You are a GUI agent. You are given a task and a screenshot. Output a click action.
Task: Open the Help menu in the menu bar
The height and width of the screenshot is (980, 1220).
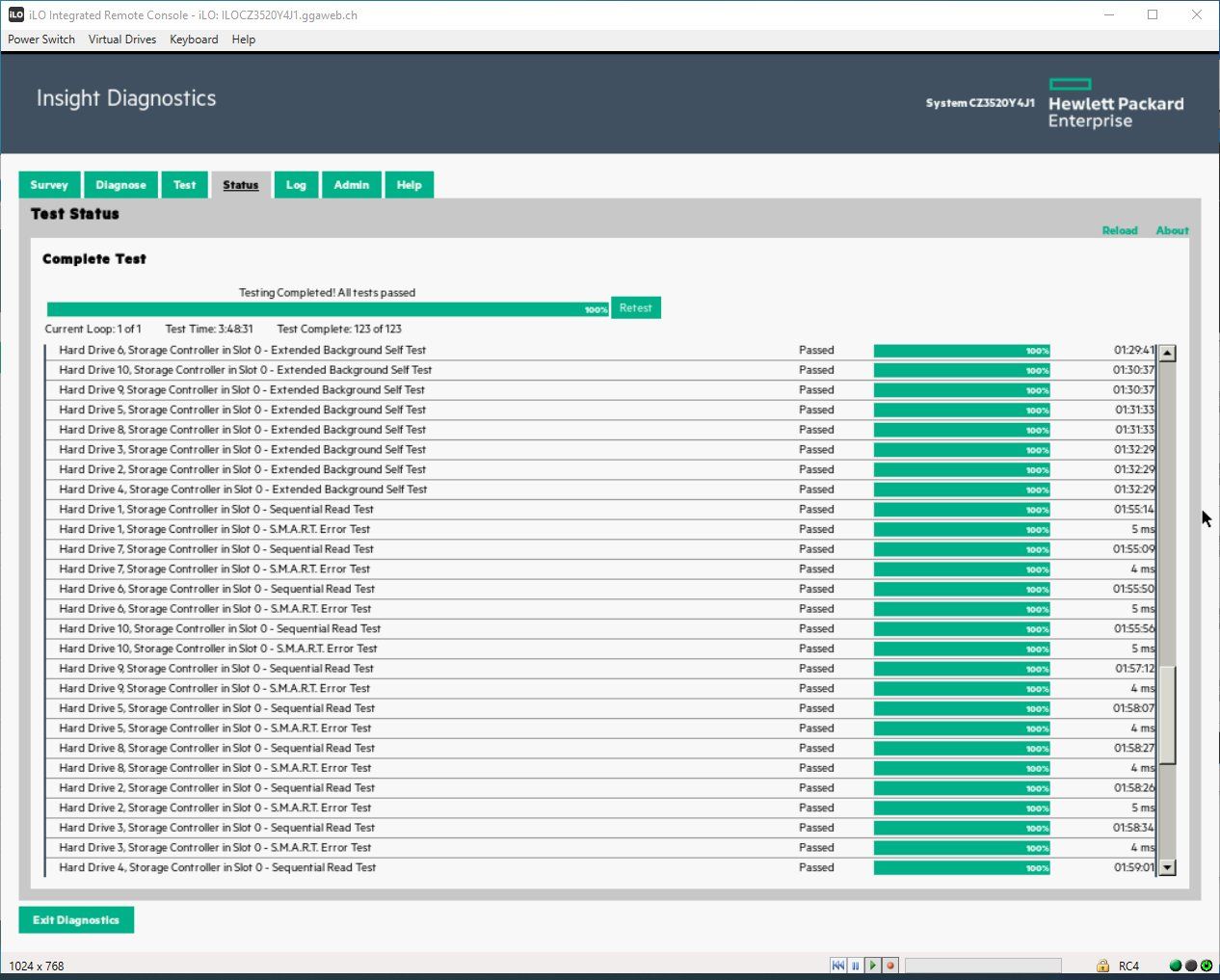tap(244, 40)
